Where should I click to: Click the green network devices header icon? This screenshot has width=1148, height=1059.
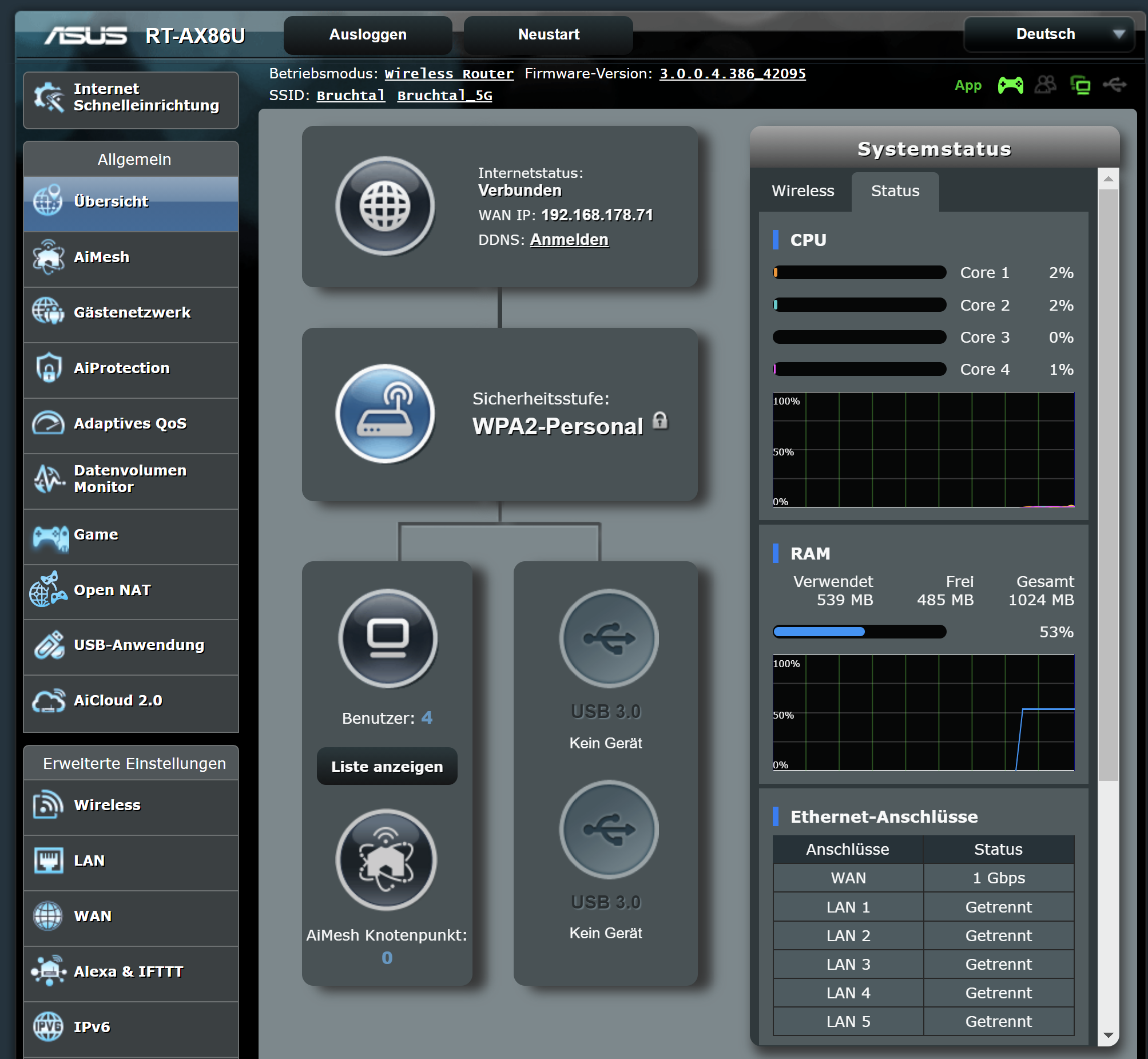[x=1081, y=85]
